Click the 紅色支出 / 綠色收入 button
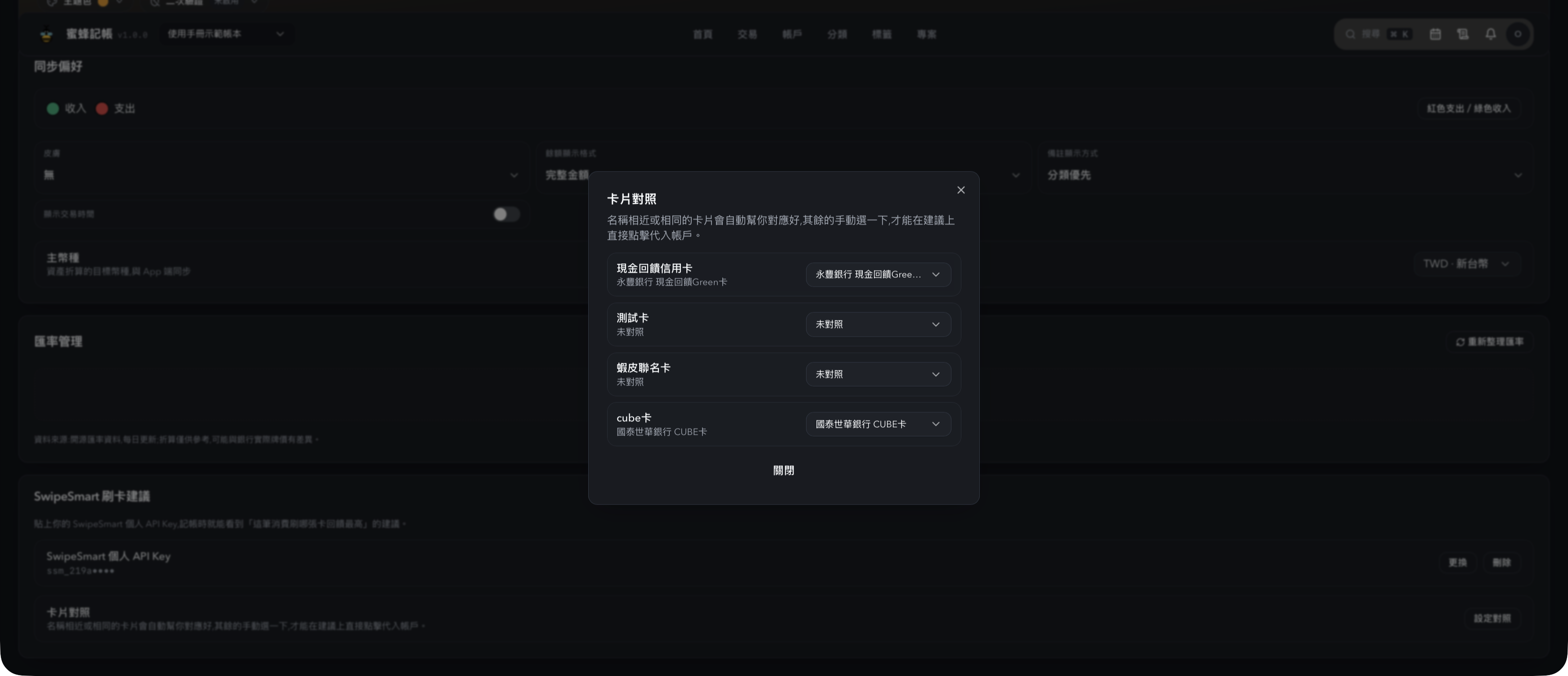1568x676 pixels. point(1469,108)
